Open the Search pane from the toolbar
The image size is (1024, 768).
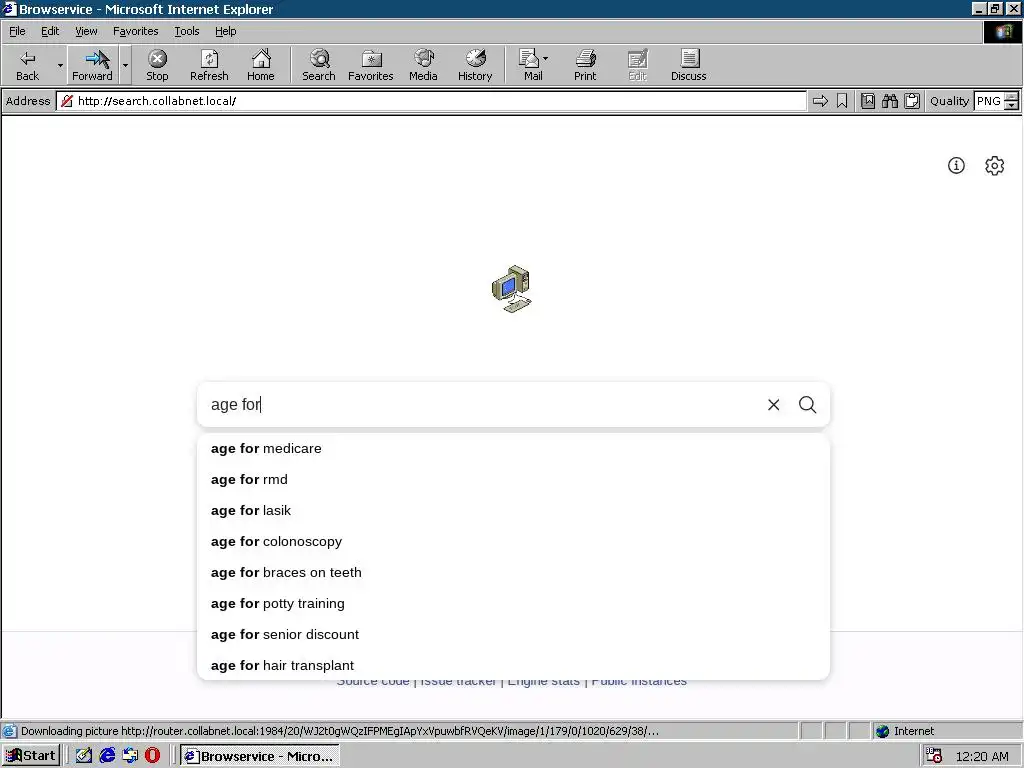319,65
